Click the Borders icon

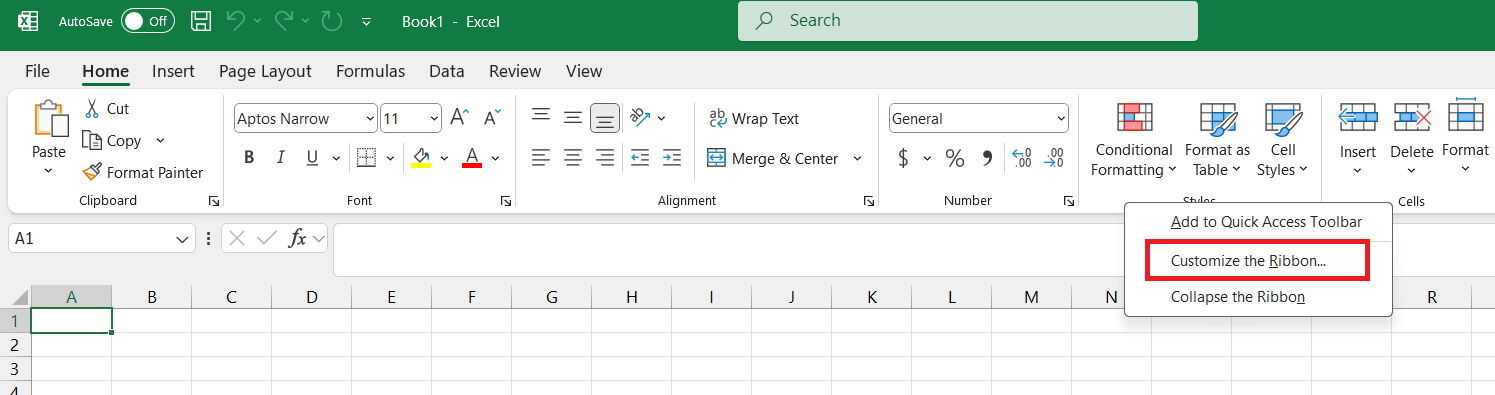[x=366, y=158]
